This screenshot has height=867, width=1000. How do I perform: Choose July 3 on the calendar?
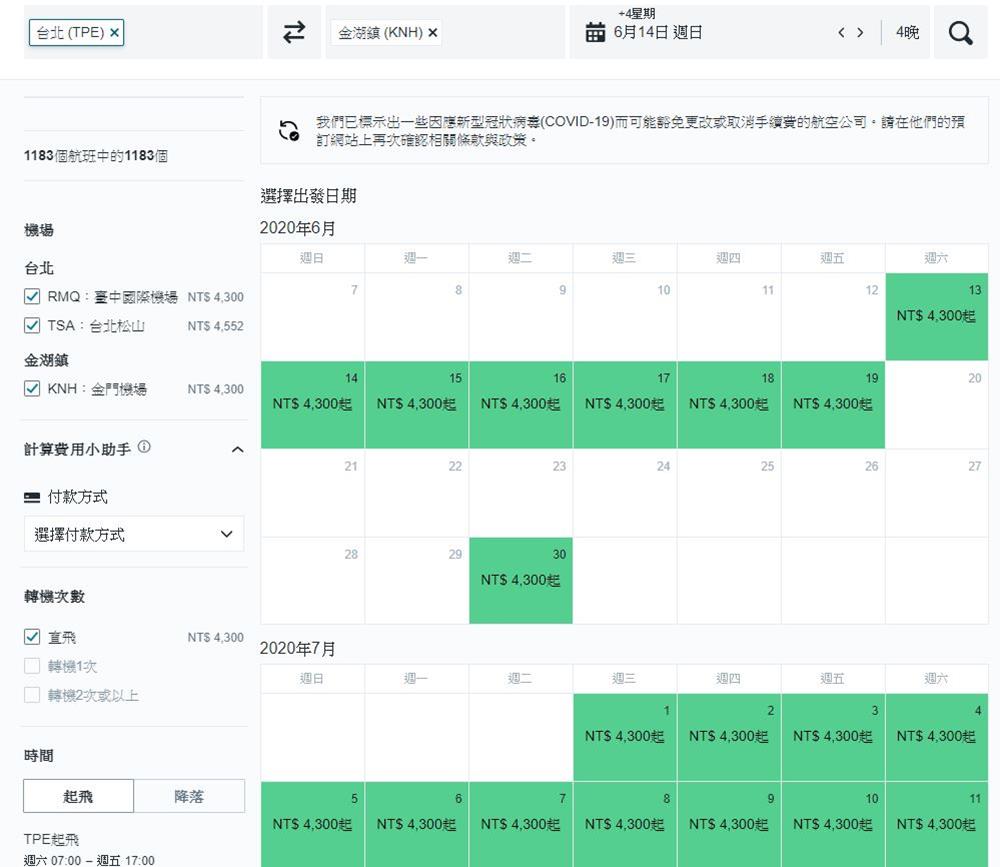[x=833, y=737]
